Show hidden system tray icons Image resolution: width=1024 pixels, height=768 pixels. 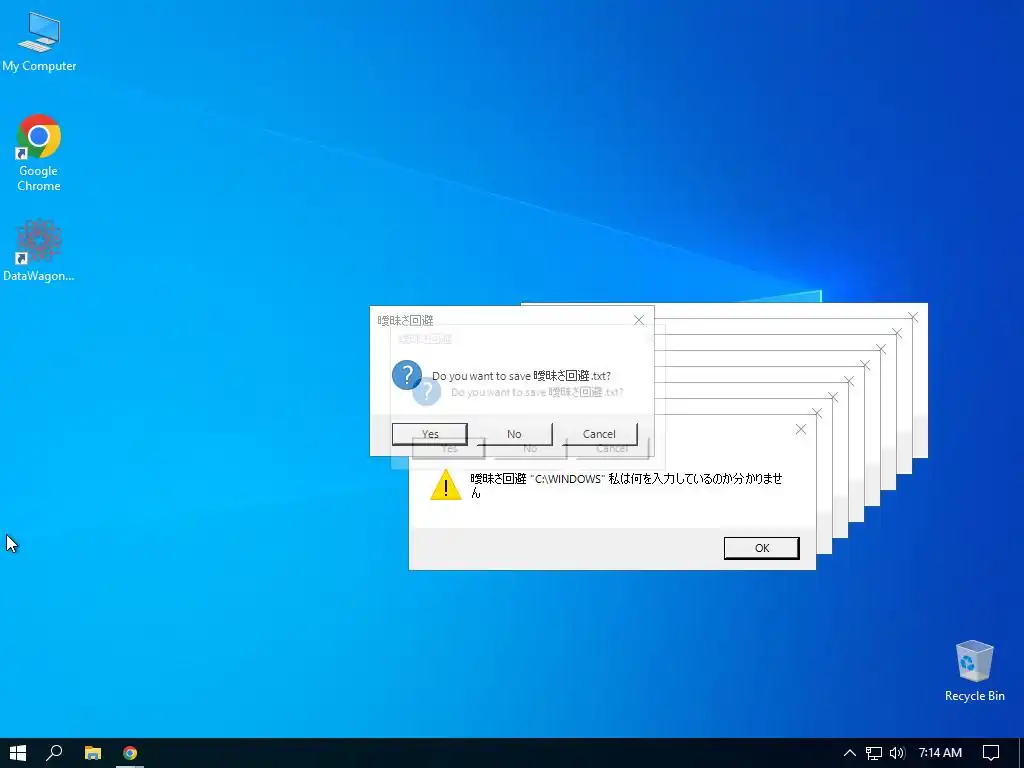click(849, 753)
